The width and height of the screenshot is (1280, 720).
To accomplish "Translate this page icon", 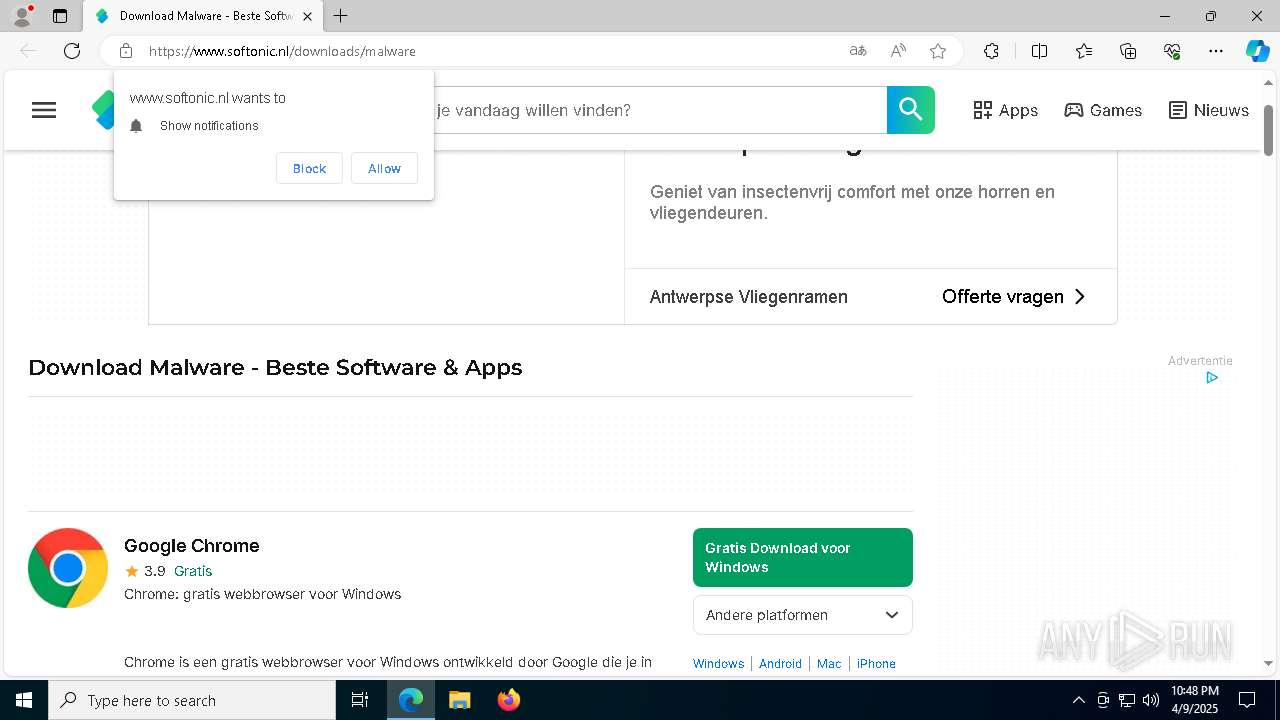I will (858, 51).
